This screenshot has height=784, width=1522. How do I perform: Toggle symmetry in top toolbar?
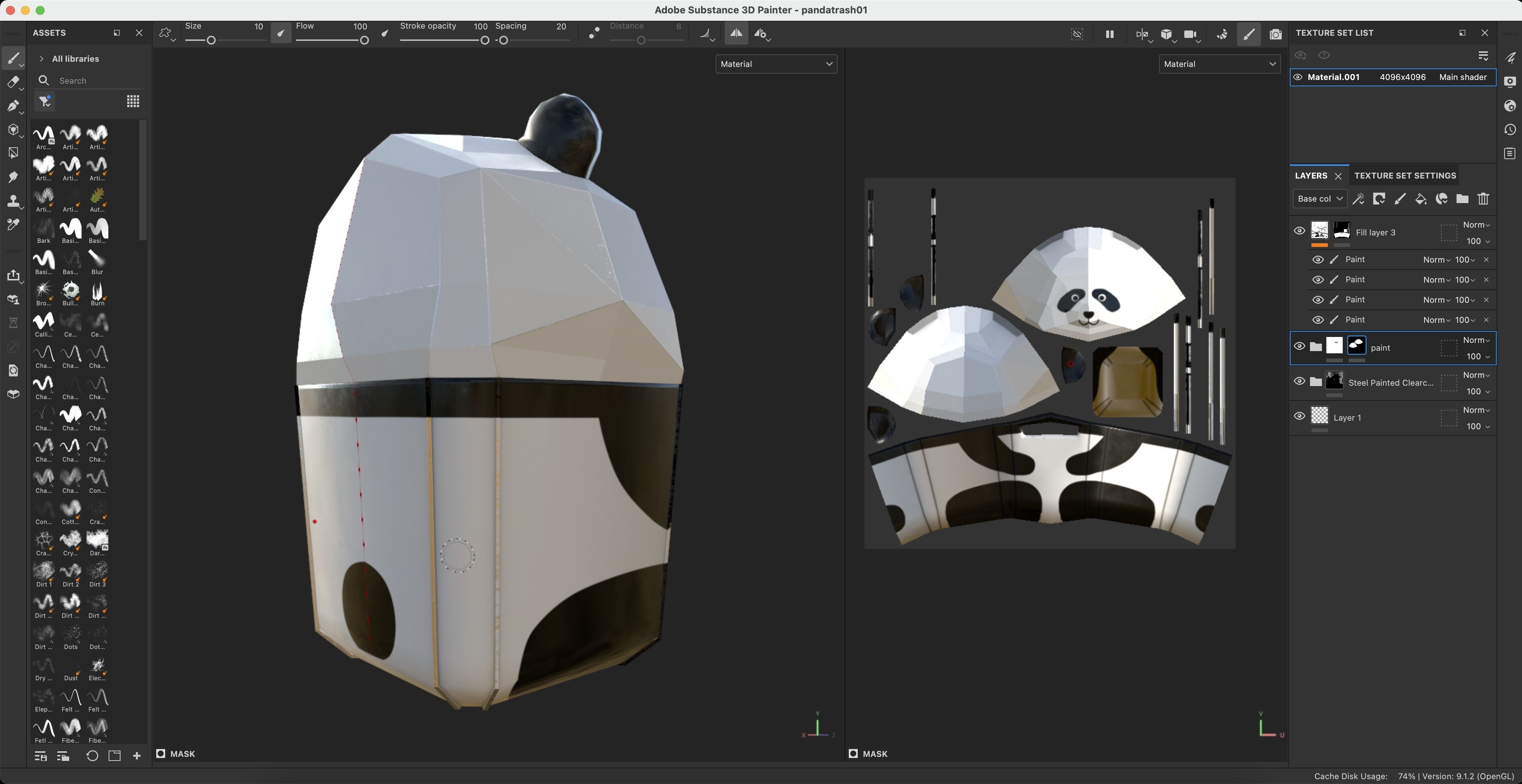(736, 34)
